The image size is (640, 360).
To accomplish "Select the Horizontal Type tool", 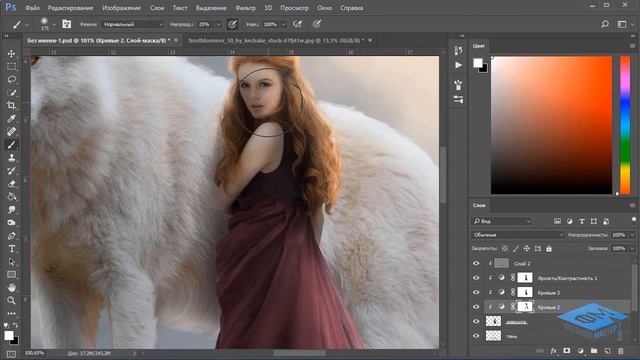I will click(11, 249).
